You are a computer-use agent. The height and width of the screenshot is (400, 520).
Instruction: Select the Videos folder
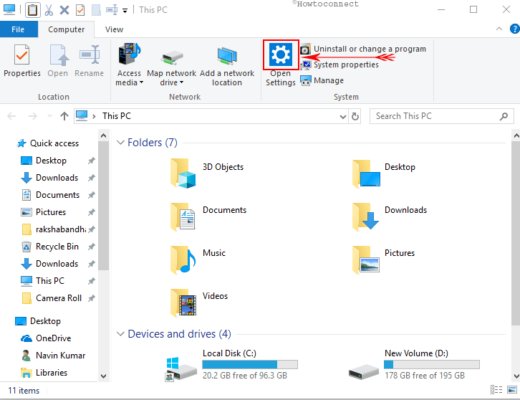[199, 302]
